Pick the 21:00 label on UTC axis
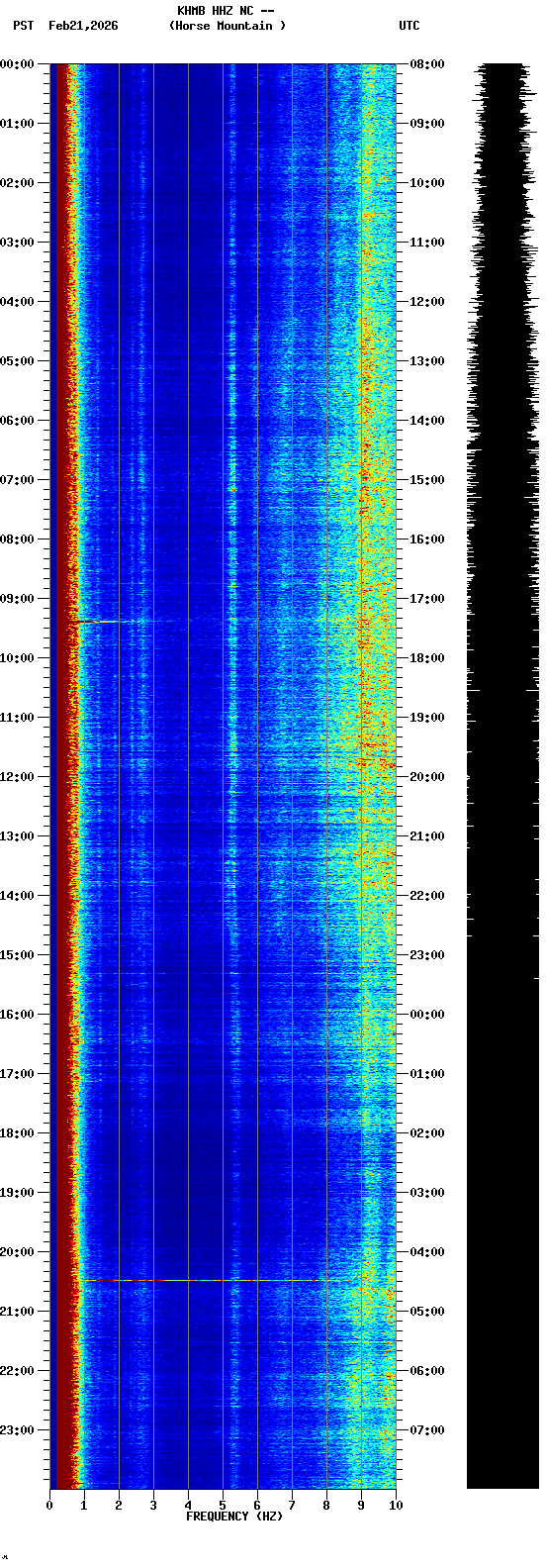 click(x=427, y=836)
